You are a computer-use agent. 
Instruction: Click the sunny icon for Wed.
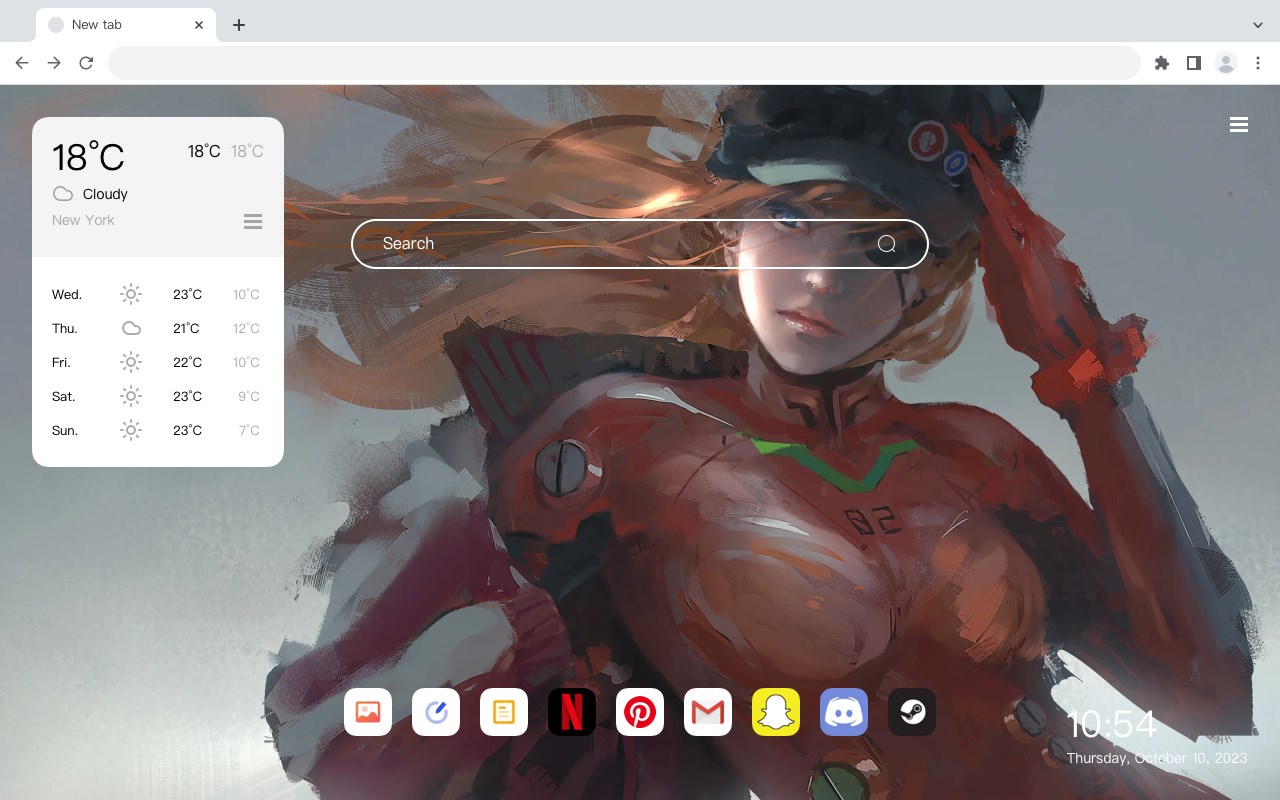pyautogui.click(x=131, y=294)
